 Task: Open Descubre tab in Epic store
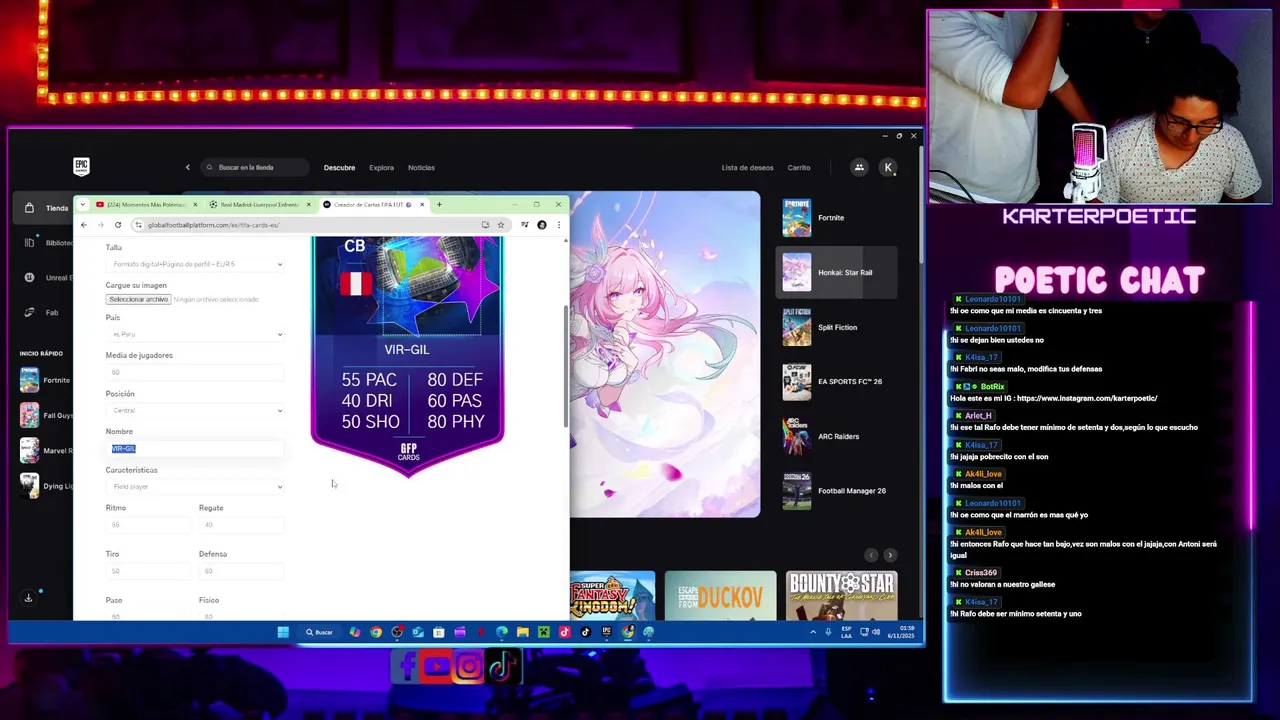339,168
